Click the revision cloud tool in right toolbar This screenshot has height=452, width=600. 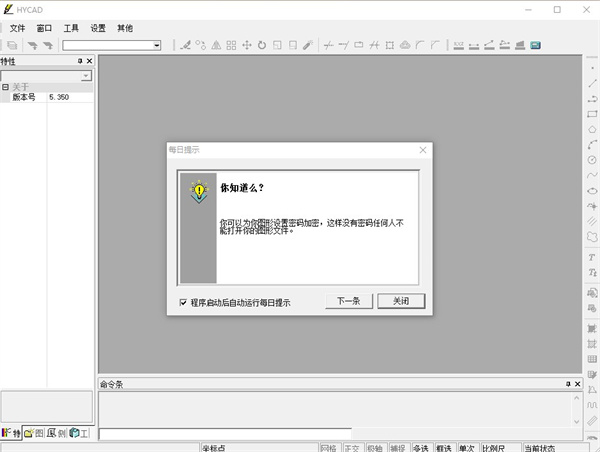[x=592, y=237]
